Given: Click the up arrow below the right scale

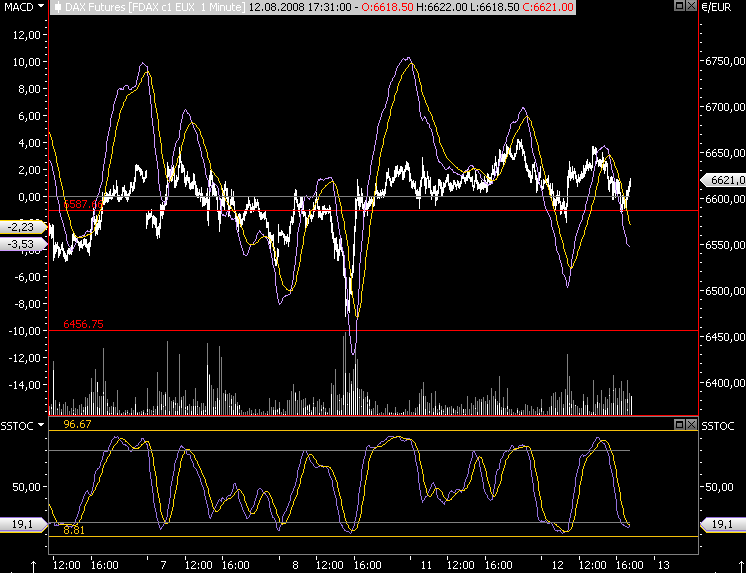Looking at the screenshot, I should pyautogui.click(x=740, y=567).
